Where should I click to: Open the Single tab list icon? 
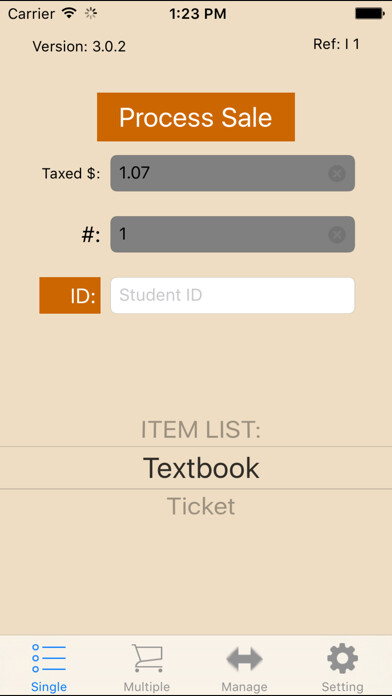tap(49, 658)
